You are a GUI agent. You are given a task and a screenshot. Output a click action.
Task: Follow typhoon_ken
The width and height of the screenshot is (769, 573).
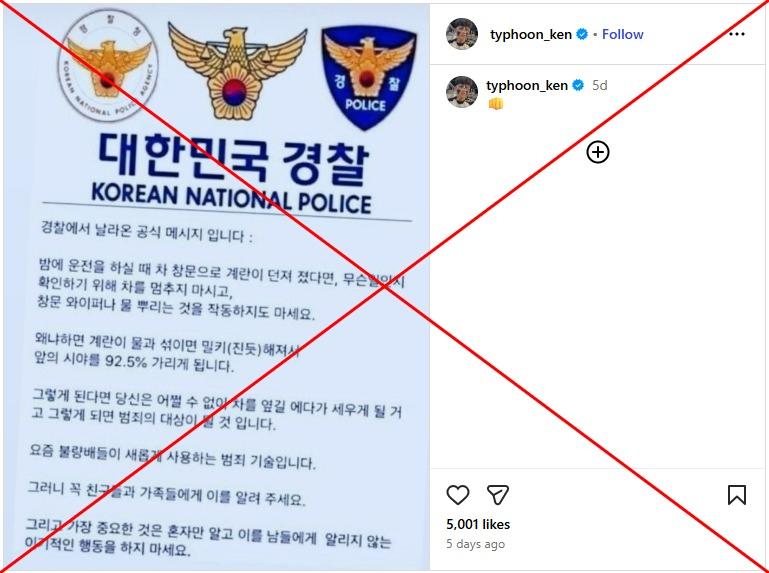click(622, 34)
